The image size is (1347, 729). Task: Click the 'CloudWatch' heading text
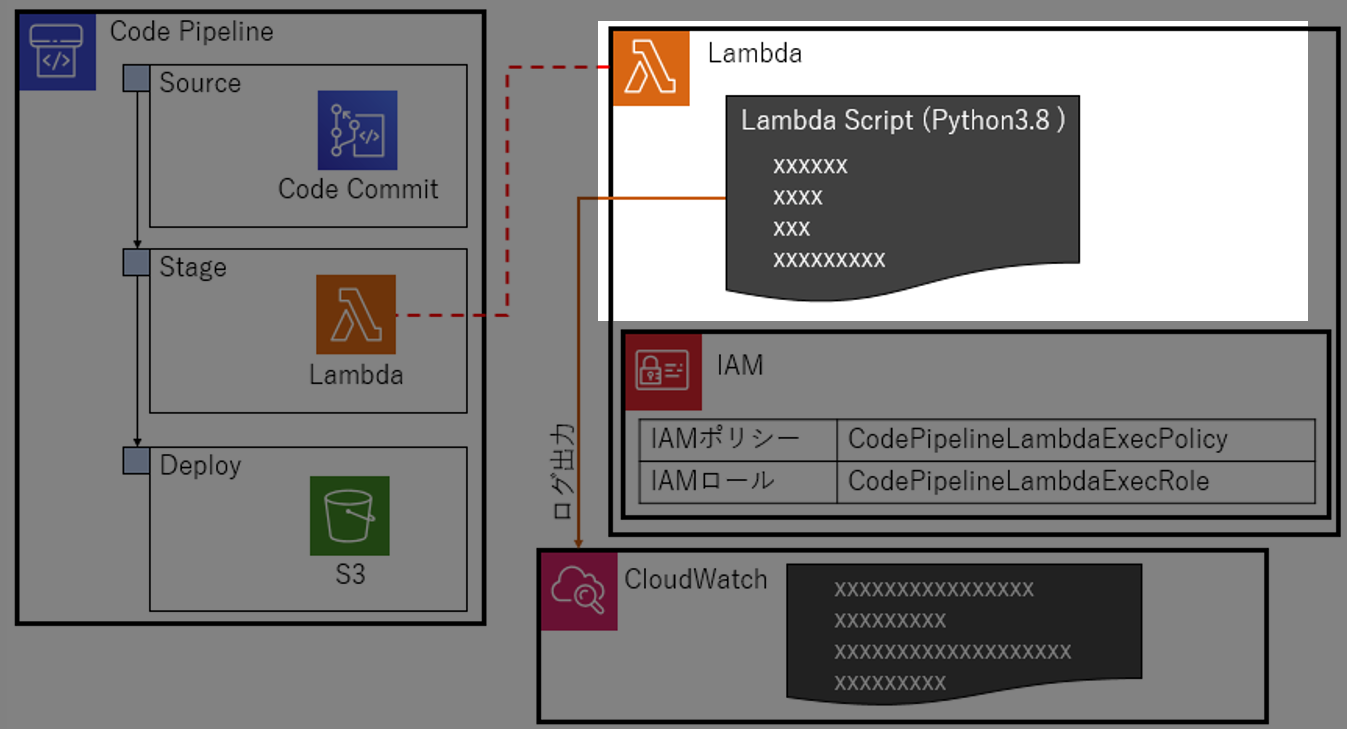point(696,579)
